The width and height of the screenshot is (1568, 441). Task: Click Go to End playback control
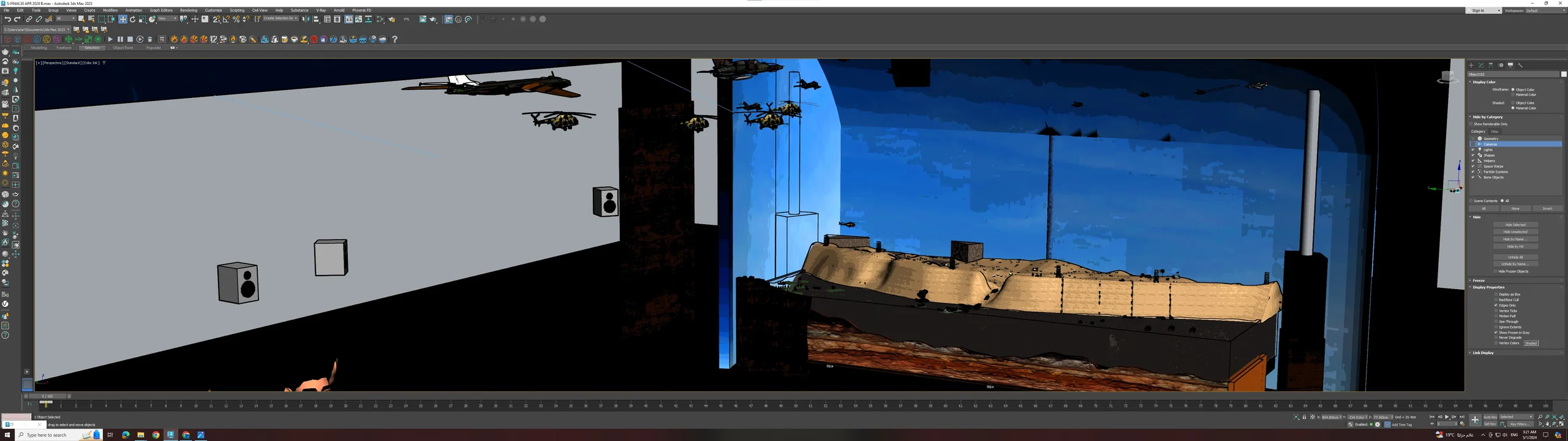click(x=1462, y=417)
